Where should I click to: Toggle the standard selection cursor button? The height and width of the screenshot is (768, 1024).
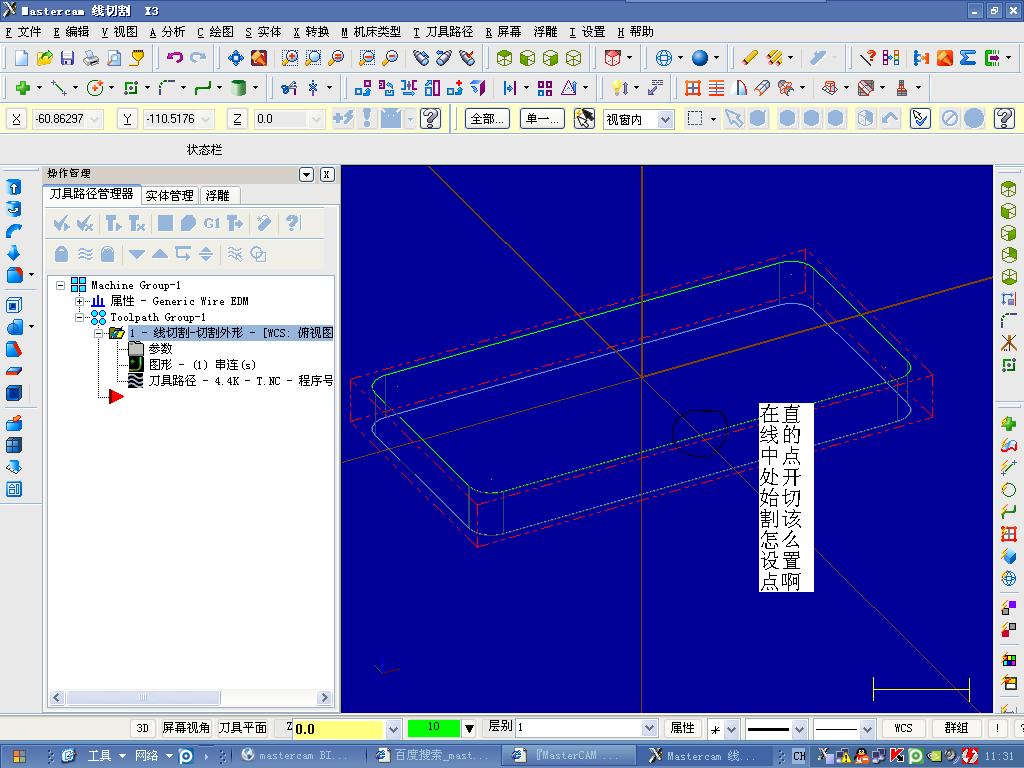[x=584, y=119]
